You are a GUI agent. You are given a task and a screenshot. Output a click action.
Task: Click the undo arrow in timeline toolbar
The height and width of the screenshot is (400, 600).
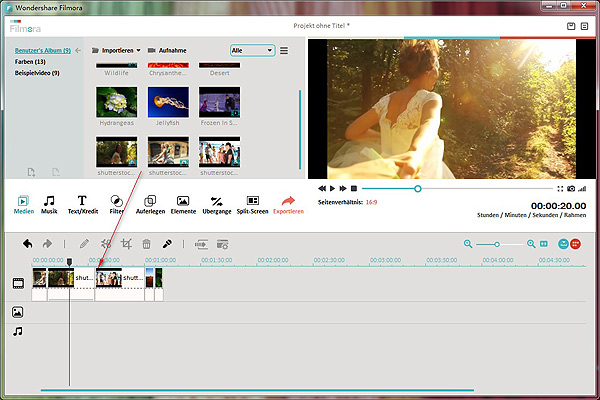coord(28,244)
